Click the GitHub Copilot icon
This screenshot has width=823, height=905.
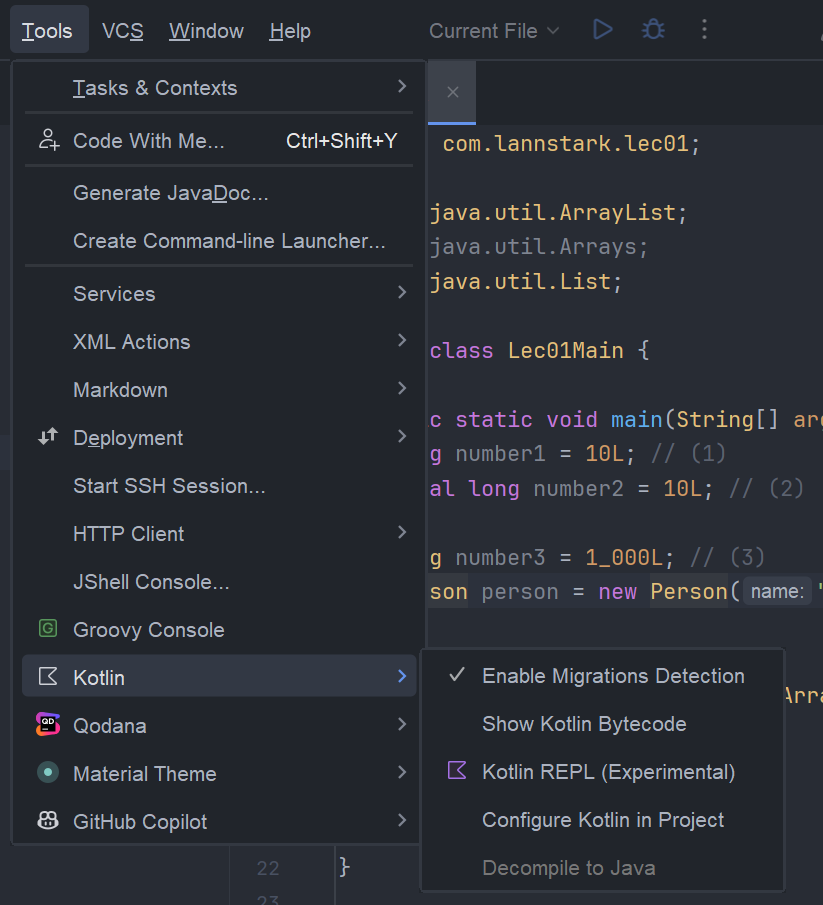point(48,820)
